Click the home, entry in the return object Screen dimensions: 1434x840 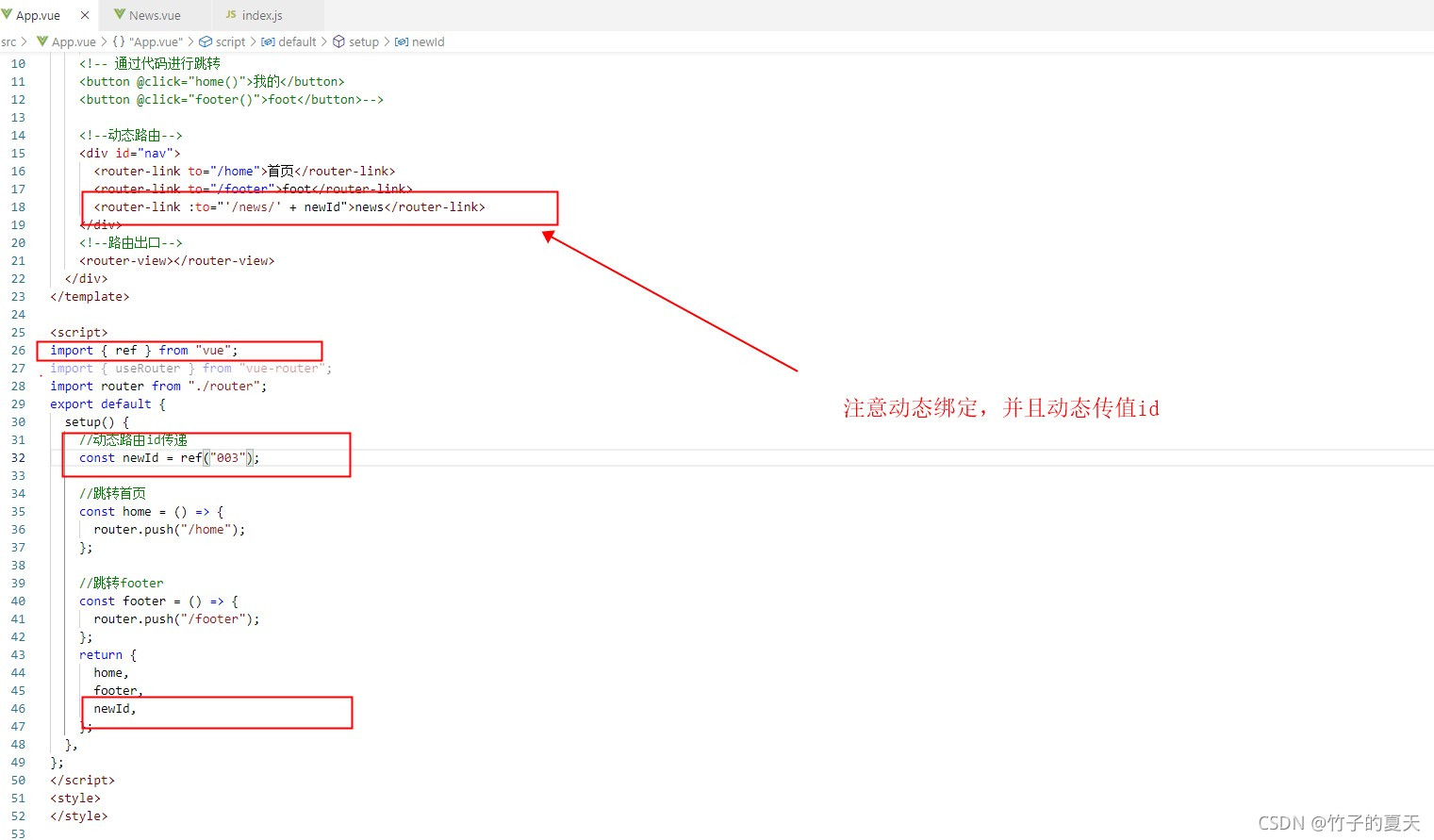(x=111, y=672)
